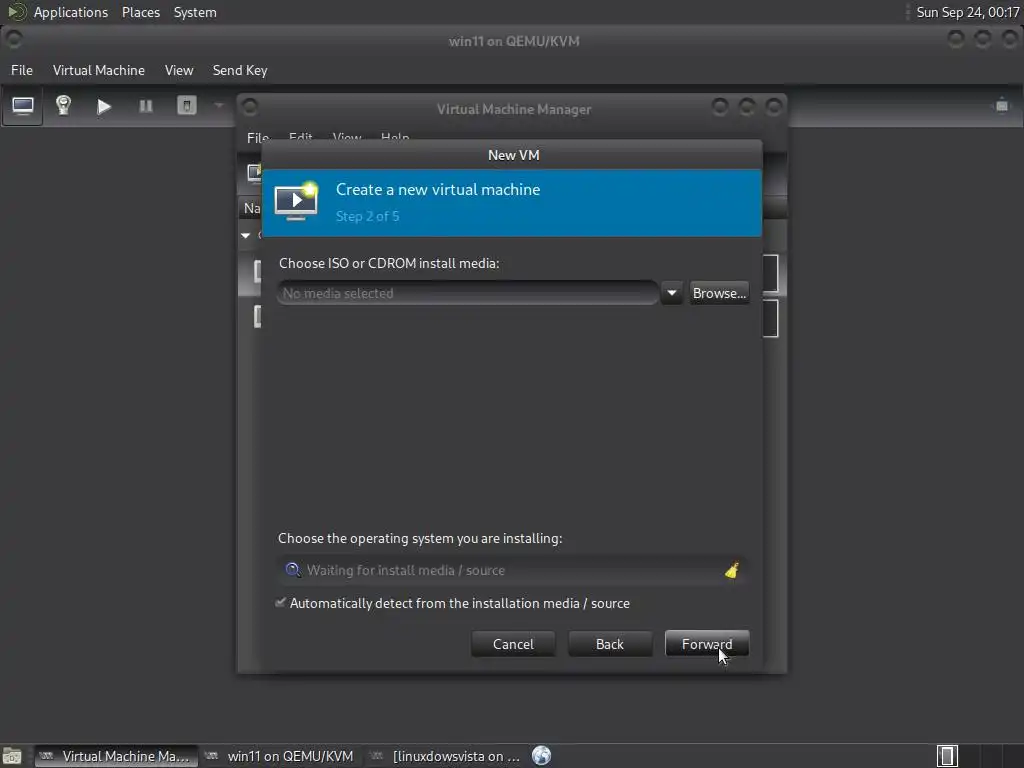Switch to linuxdowsvista taskbar entry
Screen dimensions: 1024x768
pos(446,756)
